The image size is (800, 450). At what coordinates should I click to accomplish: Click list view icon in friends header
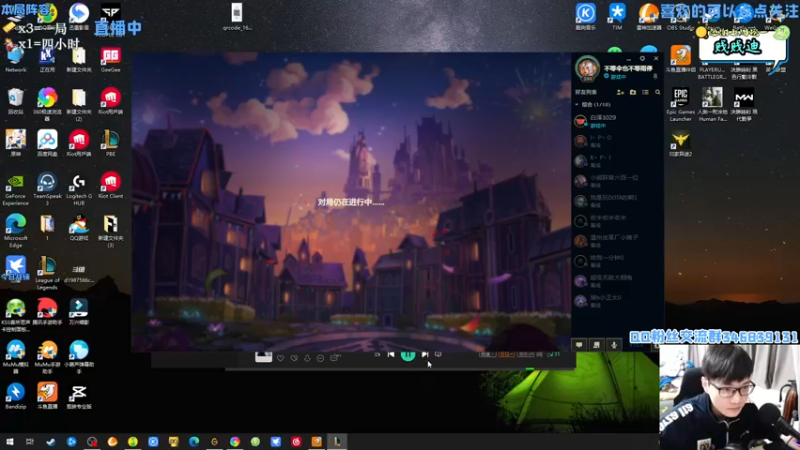click(x=645, y=92)
